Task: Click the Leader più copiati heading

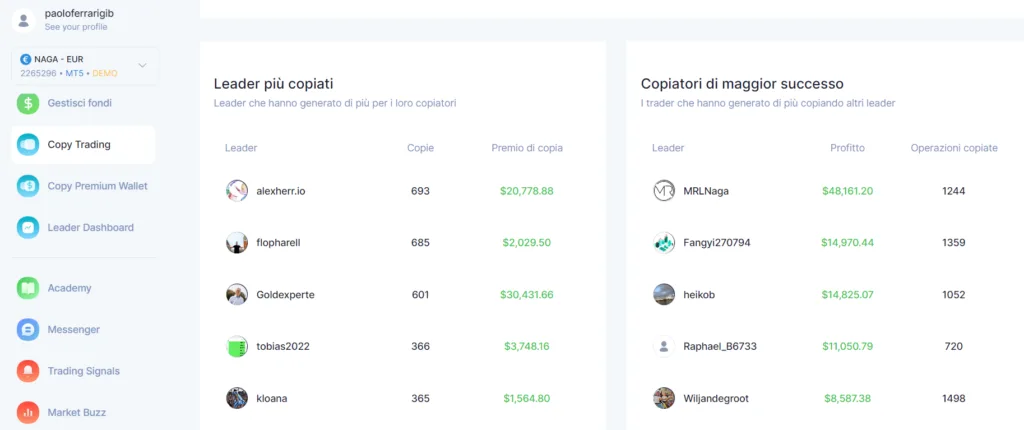Action: click(x=274, y=84)
